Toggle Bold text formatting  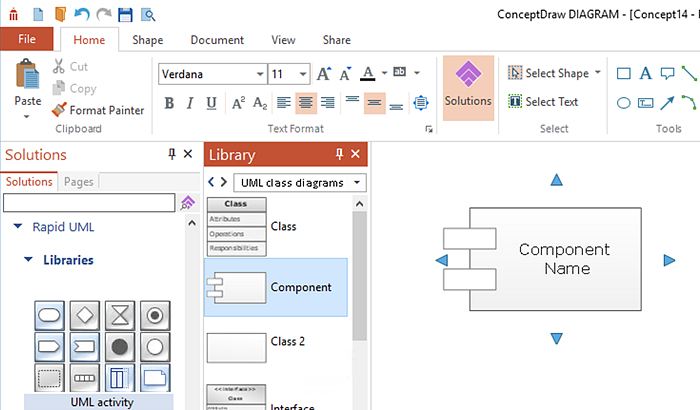pyautogui.click(x=169, y=103)
